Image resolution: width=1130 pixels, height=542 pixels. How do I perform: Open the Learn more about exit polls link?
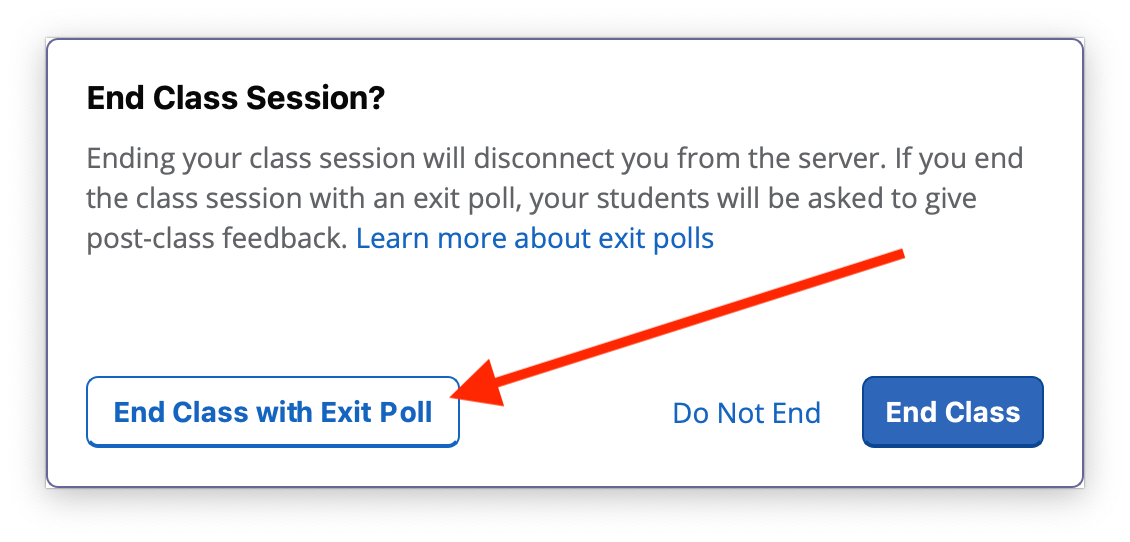[x=534, y=239]
